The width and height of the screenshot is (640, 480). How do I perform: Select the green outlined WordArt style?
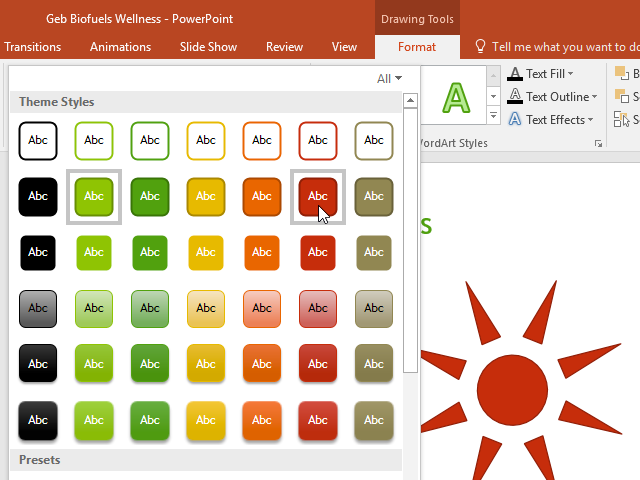click(456, 97)
